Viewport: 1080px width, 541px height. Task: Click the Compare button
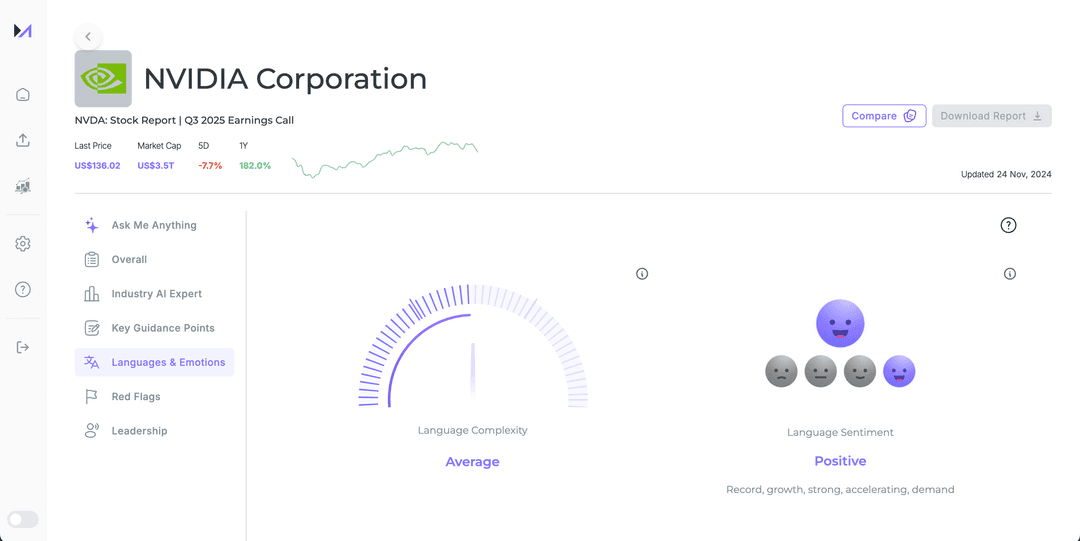[x=884, y=116]
